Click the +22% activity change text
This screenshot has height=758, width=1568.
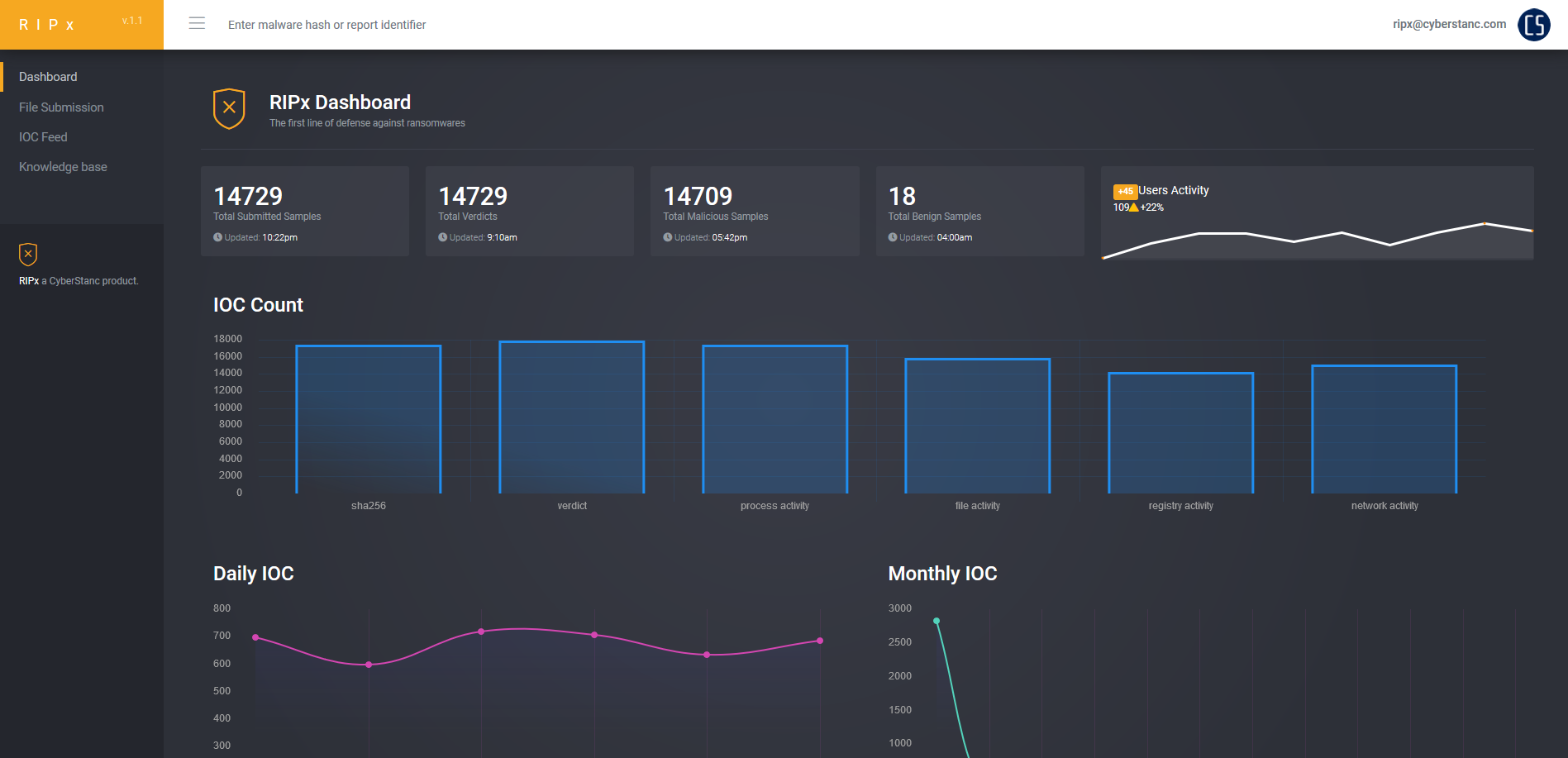tap(1151, 207)
